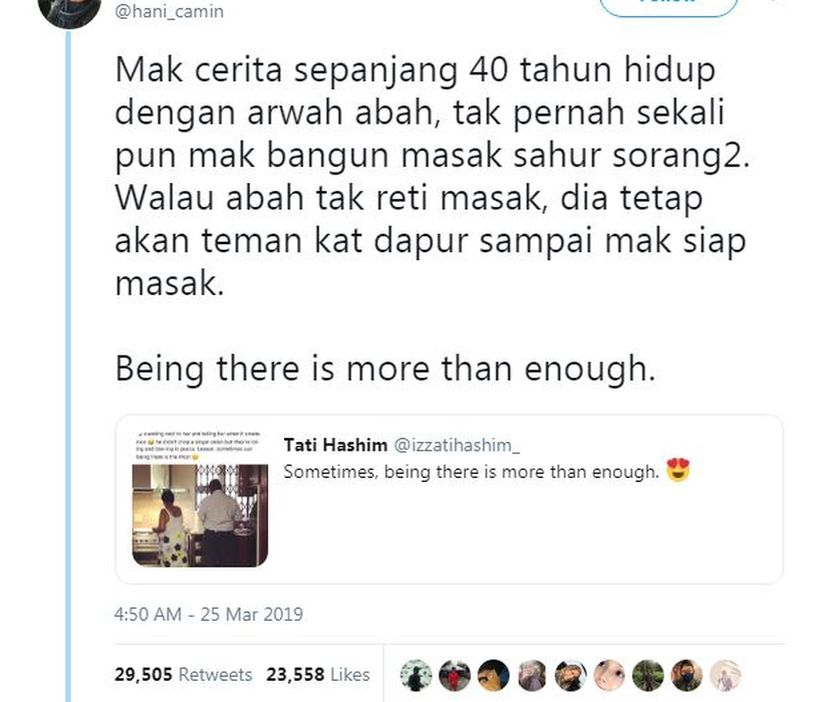The height and width of the screenshot is (702, 830).
Task: Open the liker avatar with green forest background
Action: 648,676
